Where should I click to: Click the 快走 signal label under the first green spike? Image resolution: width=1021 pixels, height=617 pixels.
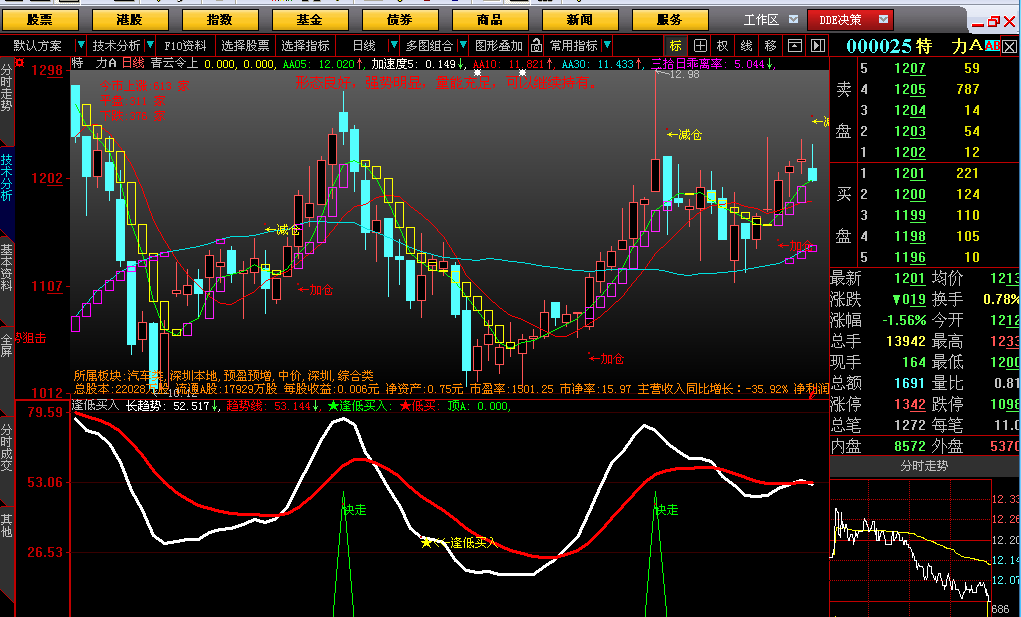pos(355,510)
